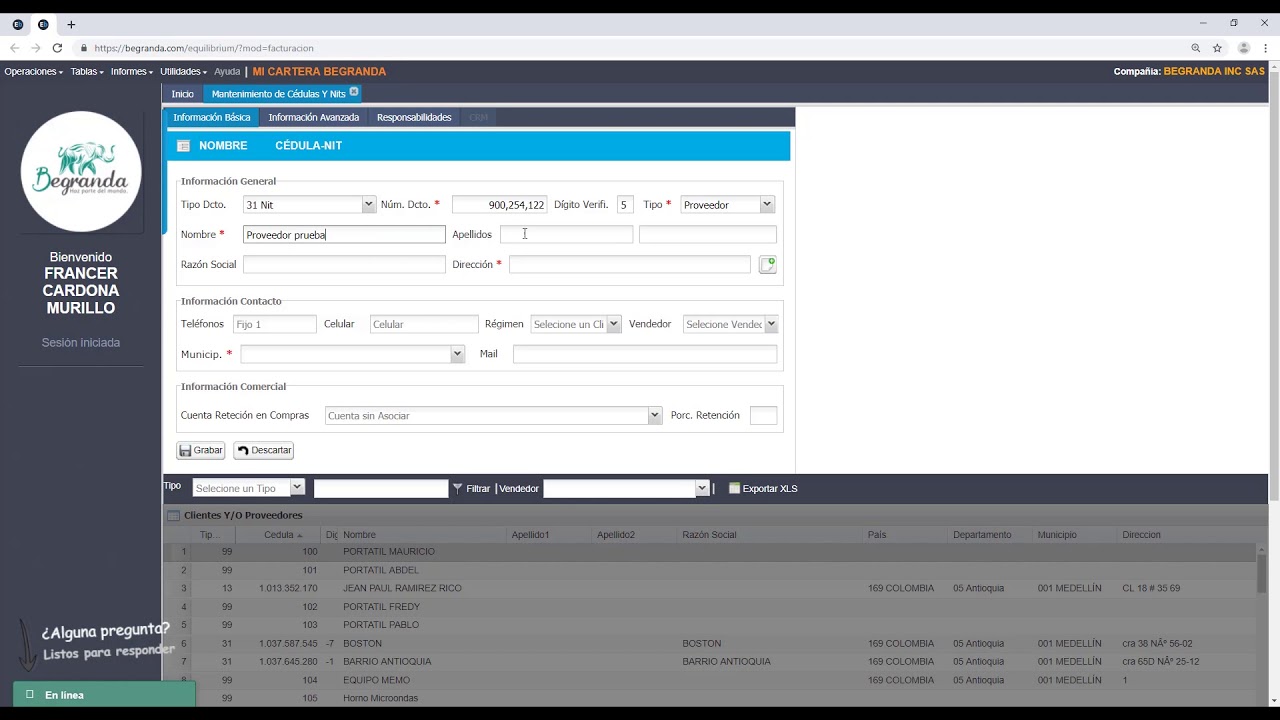This screenshot has height=720, width=1280.
Task: Open the Informes menu
Action: pos(131,72)
